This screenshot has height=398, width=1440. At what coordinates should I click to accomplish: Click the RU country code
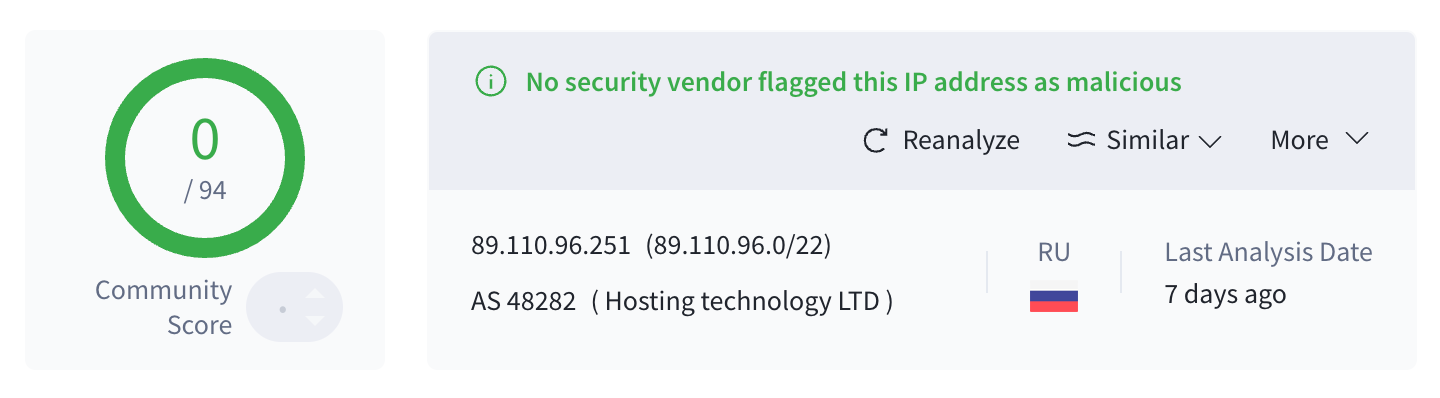click(1054, 252)
